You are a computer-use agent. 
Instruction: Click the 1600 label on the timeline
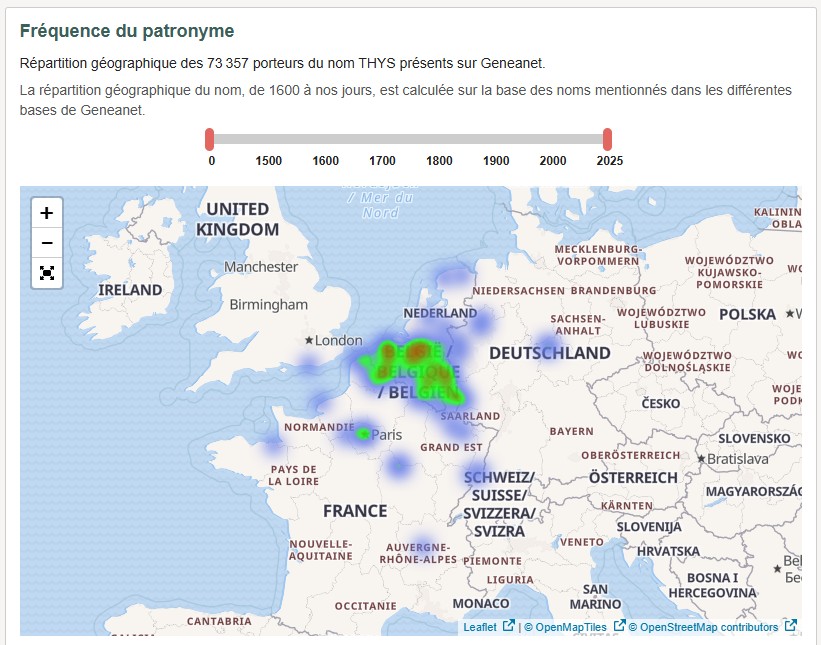(325, 159)
